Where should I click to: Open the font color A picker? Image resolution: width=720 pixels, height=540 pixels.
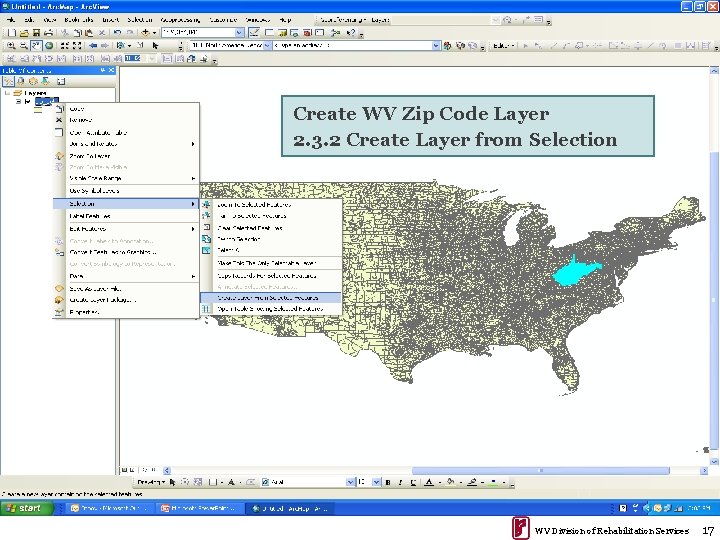pyautogui.click(x=429, y=482)
